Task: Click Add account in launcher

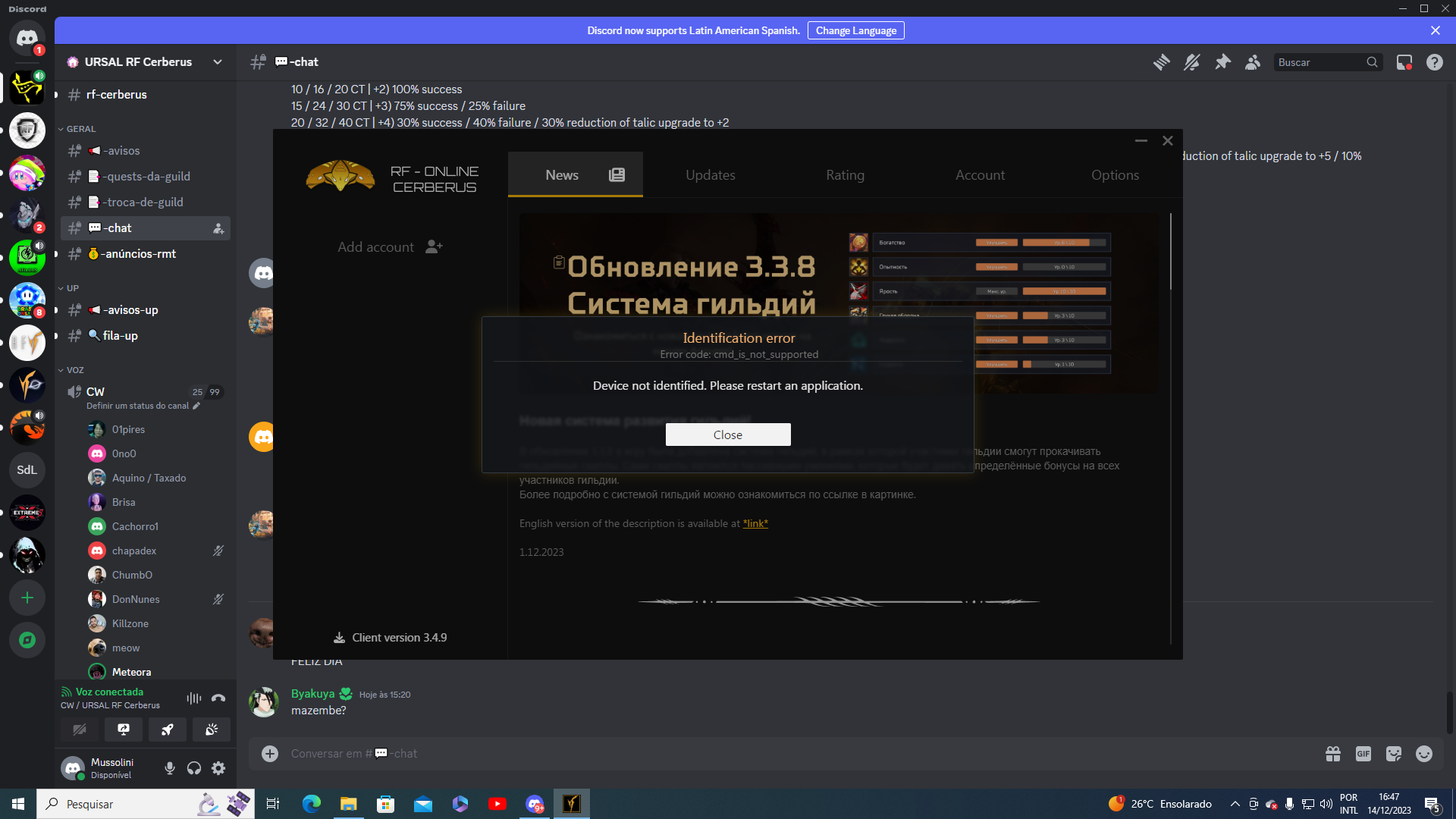Action: coord(390,247)
